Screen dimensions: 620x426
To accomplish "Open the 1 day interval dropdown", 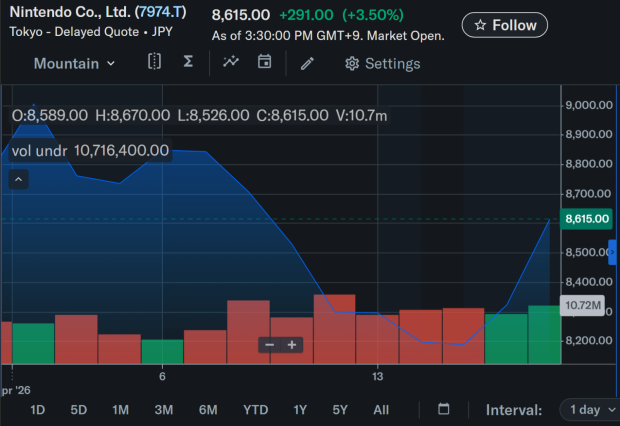I will 592,410.
